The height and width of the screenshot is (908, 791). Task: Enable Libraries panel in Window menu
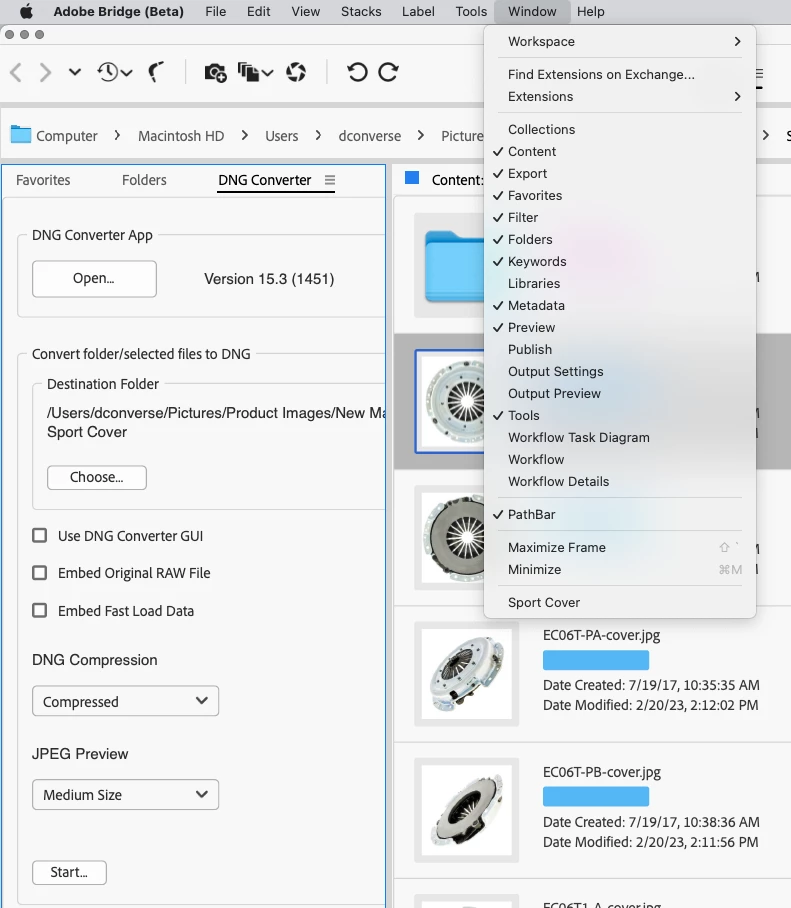(x=620, y=284)
